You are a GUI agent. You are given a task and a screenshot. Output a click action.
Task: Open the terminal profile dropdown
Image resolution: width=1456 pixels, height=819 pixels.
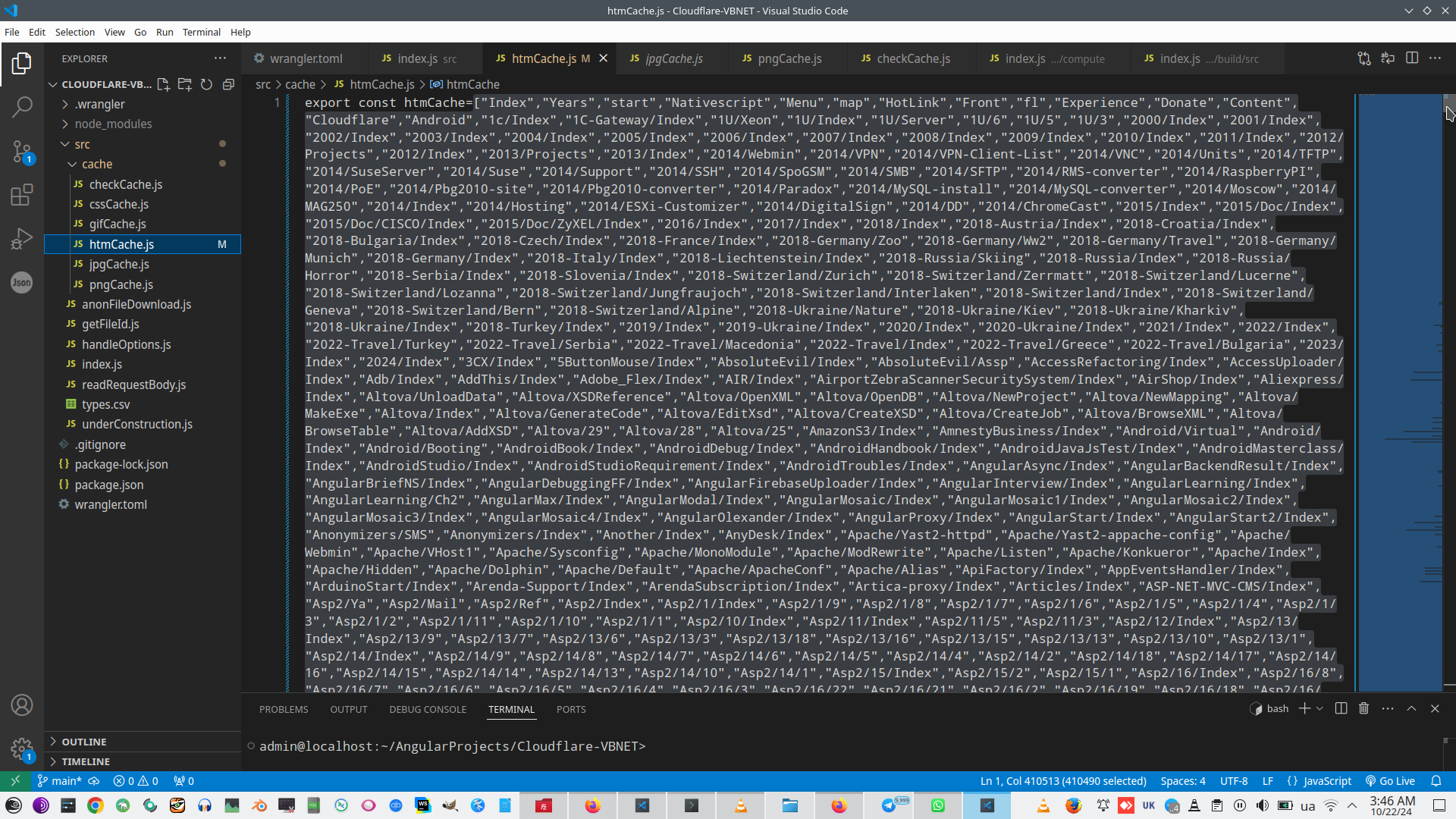click(x=1319, y=708)
